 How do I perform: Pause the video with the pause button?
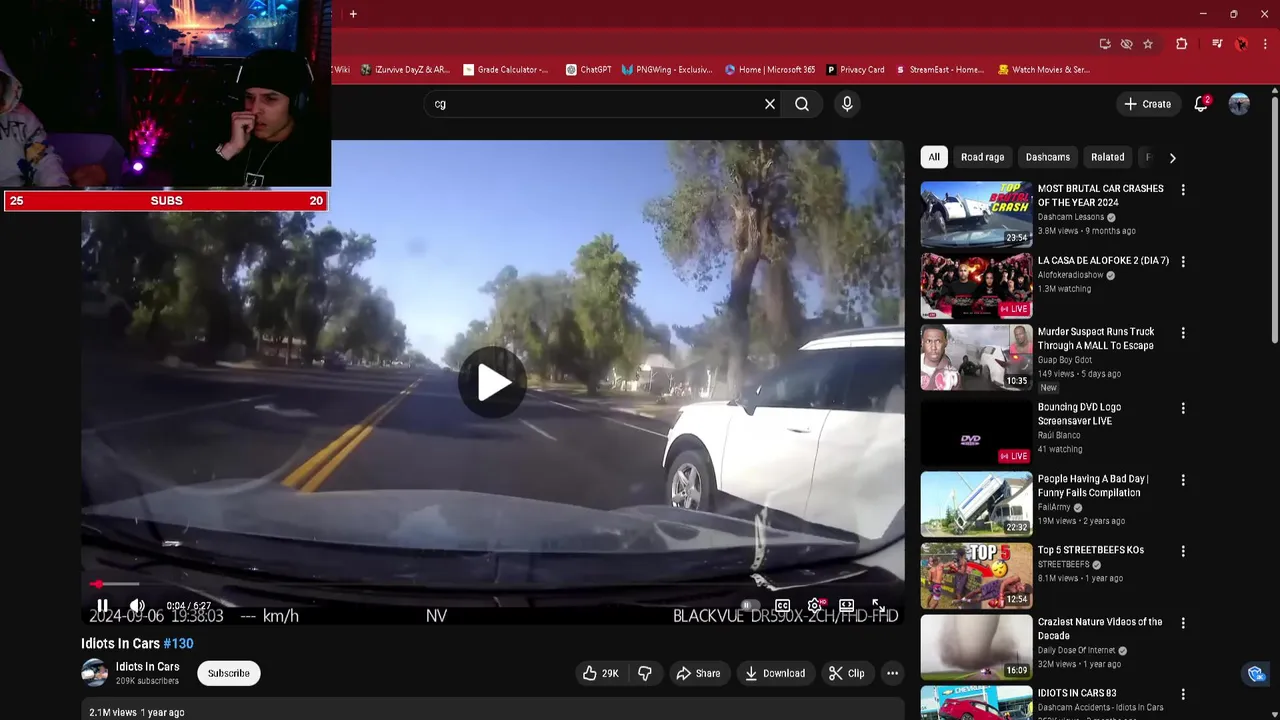pyautogui.click(x=102, y=606)
